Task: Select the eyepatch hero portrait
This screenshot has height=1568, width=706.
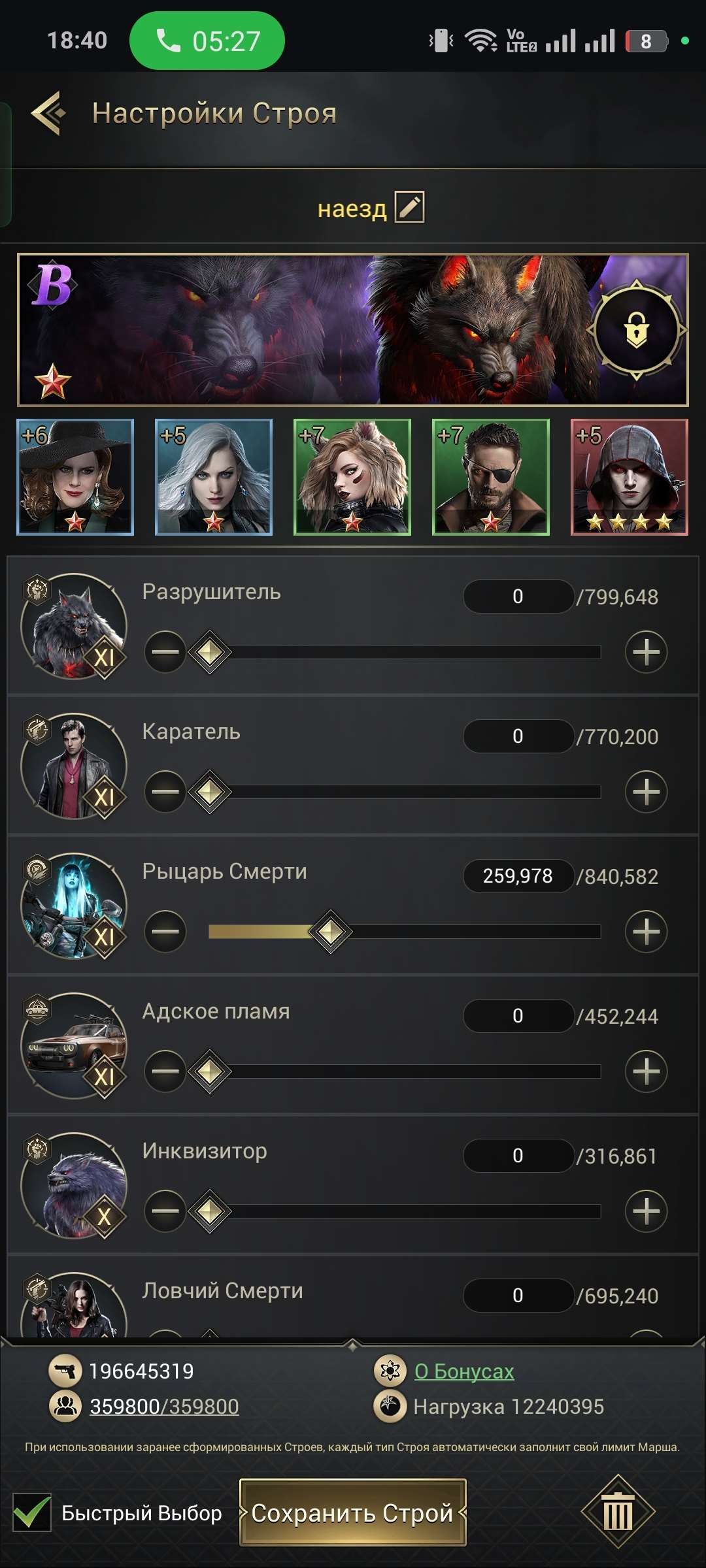Action: tap(491, 477)
